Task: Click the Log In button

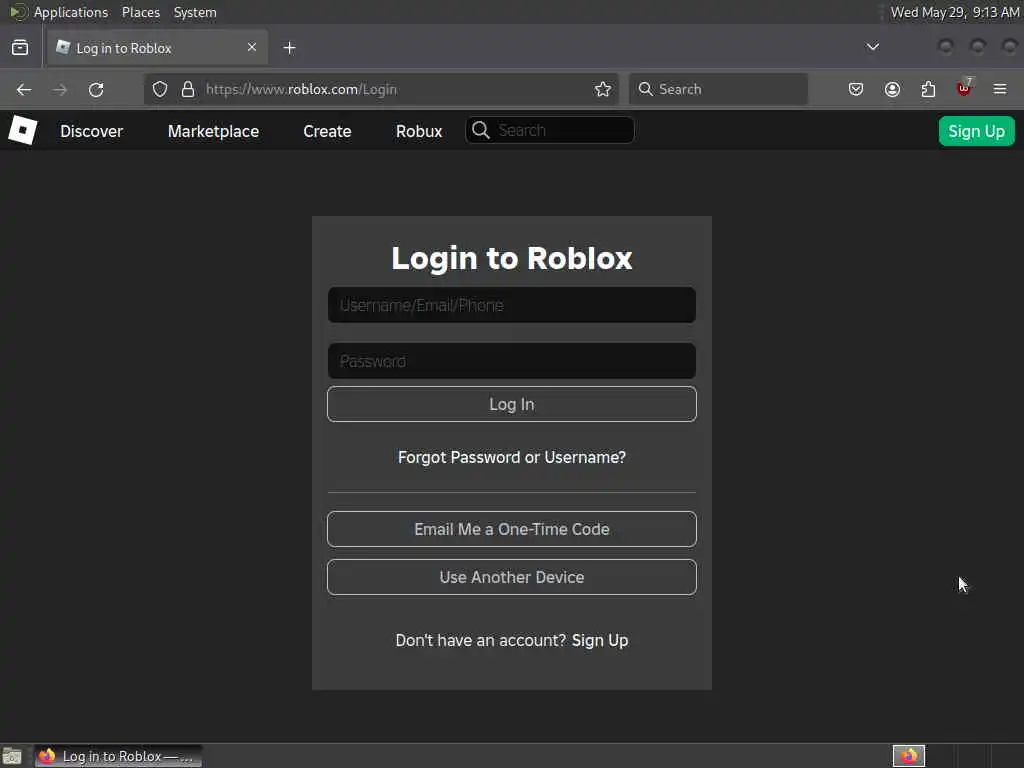Action: coord(511,404)
